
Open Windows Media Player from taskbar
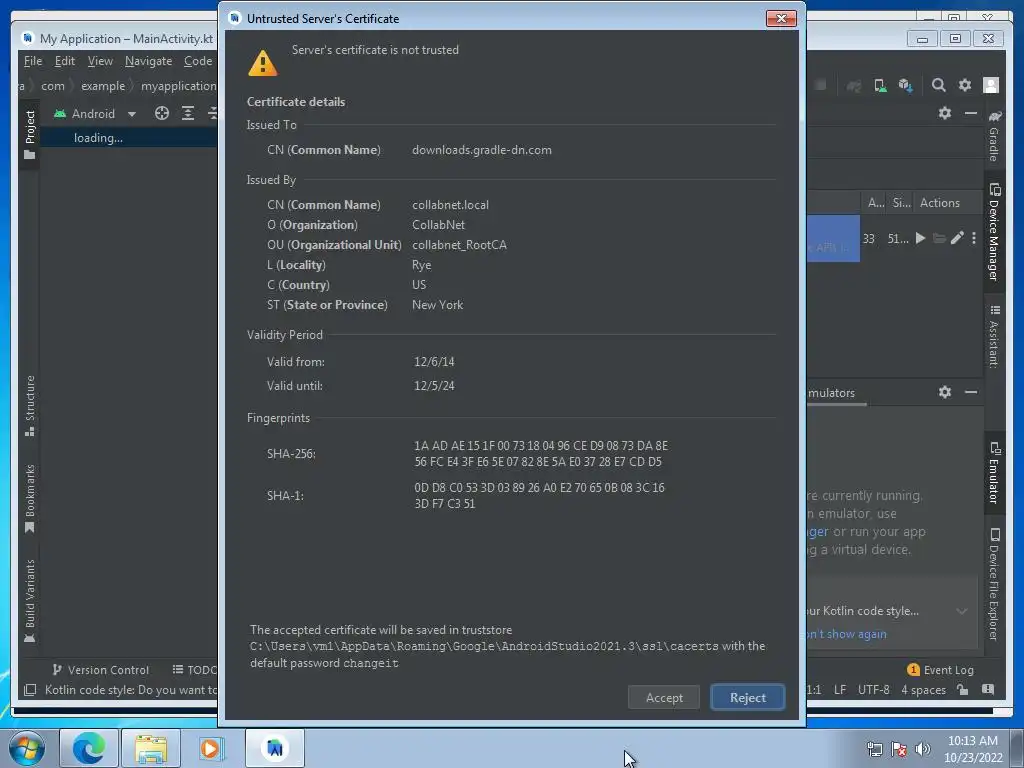click(x=211, y=748)
